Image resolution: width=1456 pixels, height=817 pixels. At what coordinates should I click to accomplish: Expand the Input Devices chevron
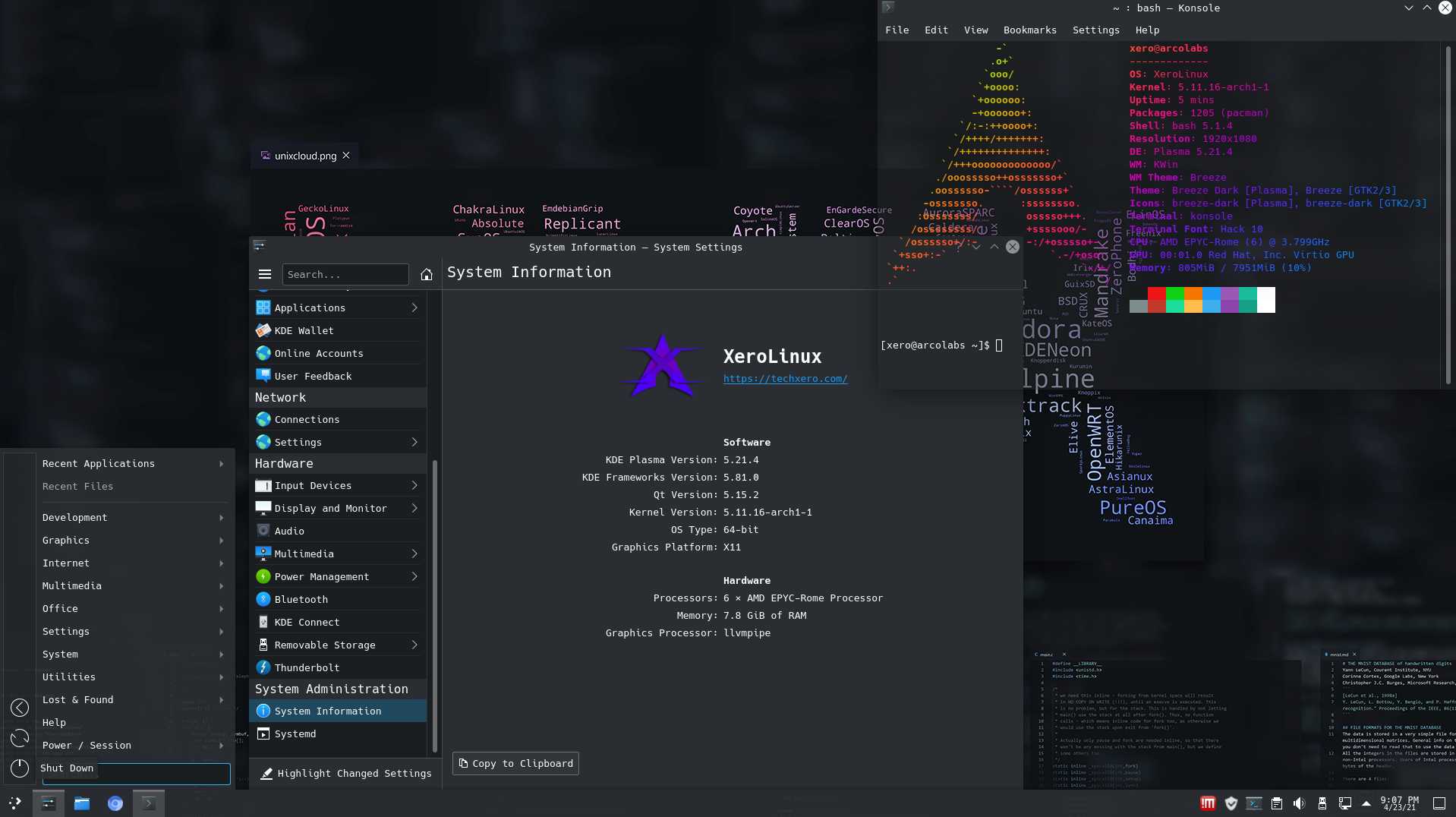tap(414, 485)
